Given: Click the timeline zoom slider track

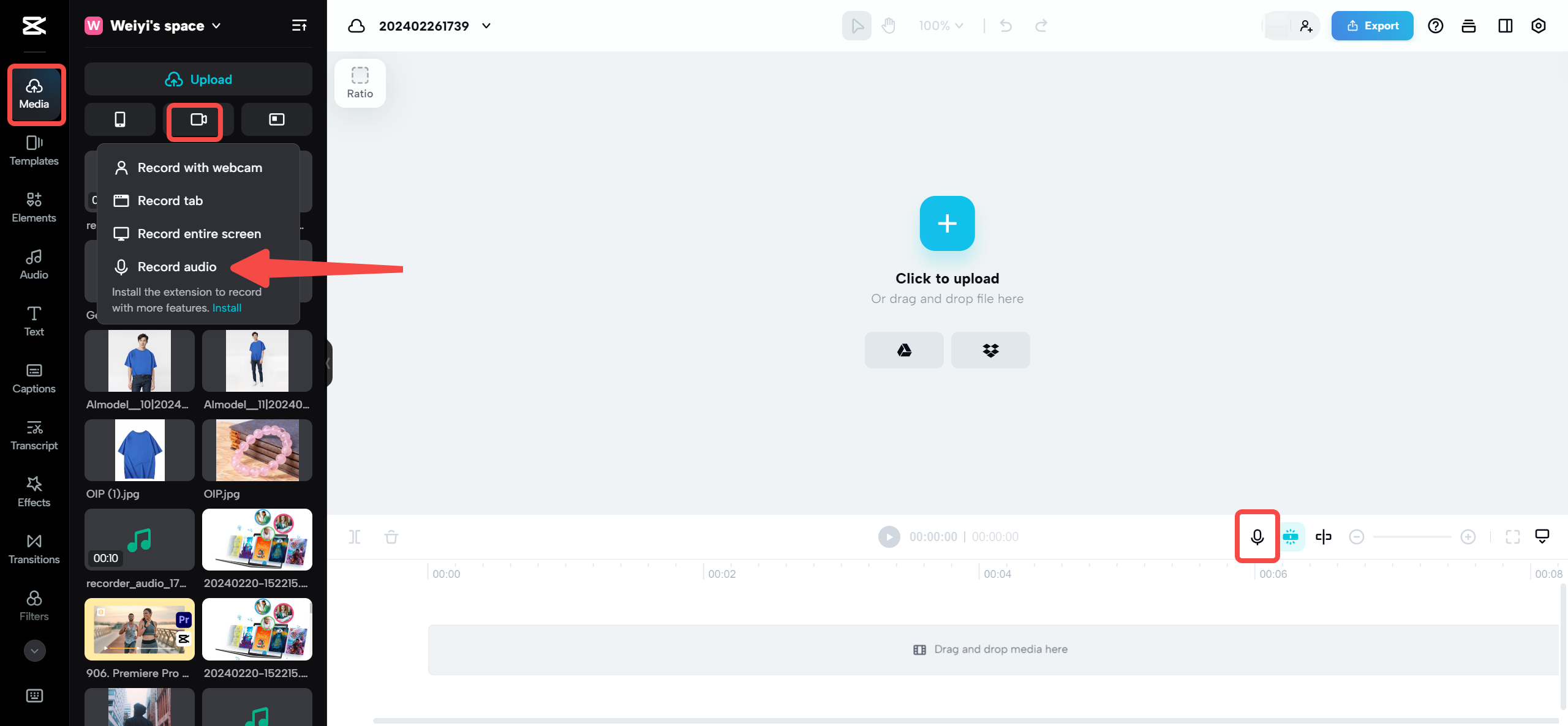Looking at the screenshot, I should [1412, 537].
